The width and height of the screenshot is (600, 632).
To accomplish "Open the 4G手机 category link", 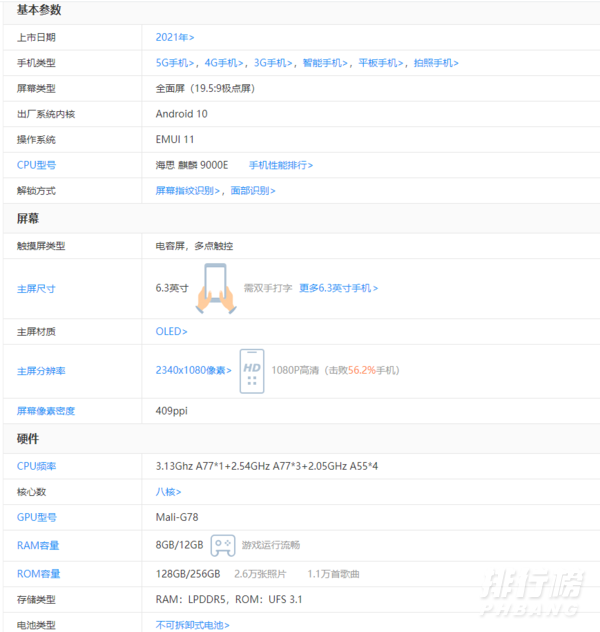I will pos(224,63).
